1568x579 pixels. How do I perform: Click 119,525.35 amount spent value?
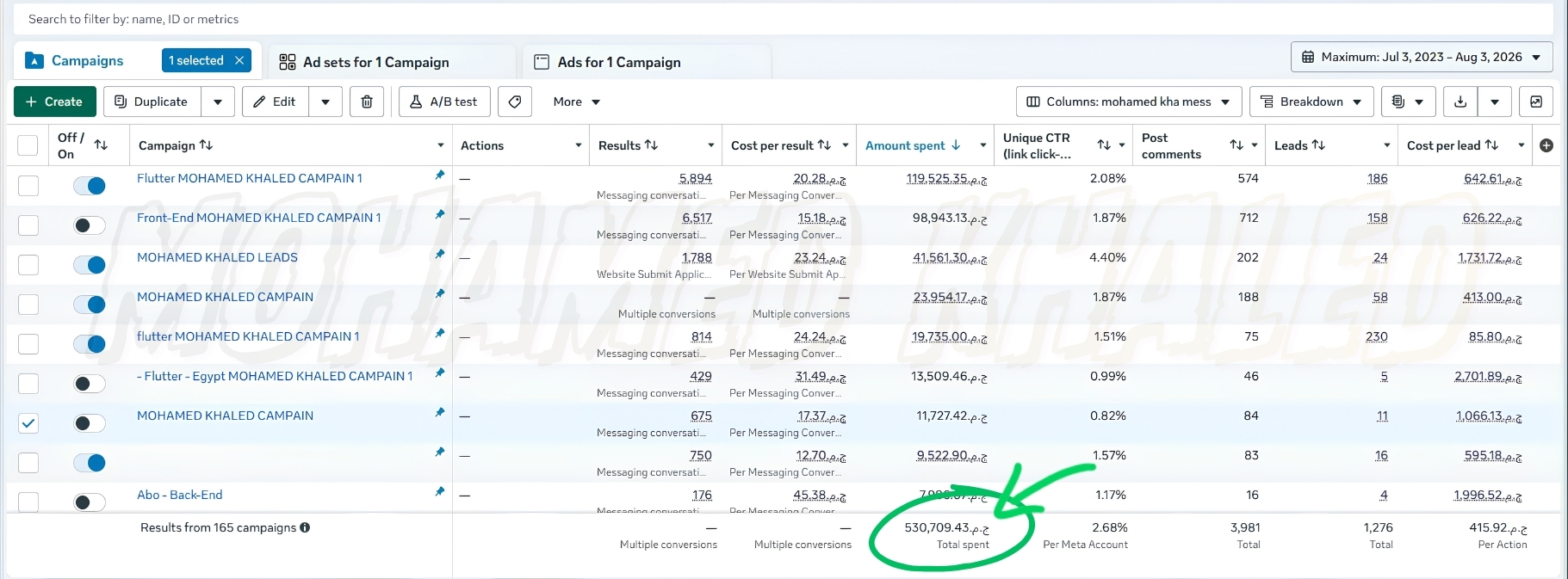pyautogui.click(x=946, y=179)
